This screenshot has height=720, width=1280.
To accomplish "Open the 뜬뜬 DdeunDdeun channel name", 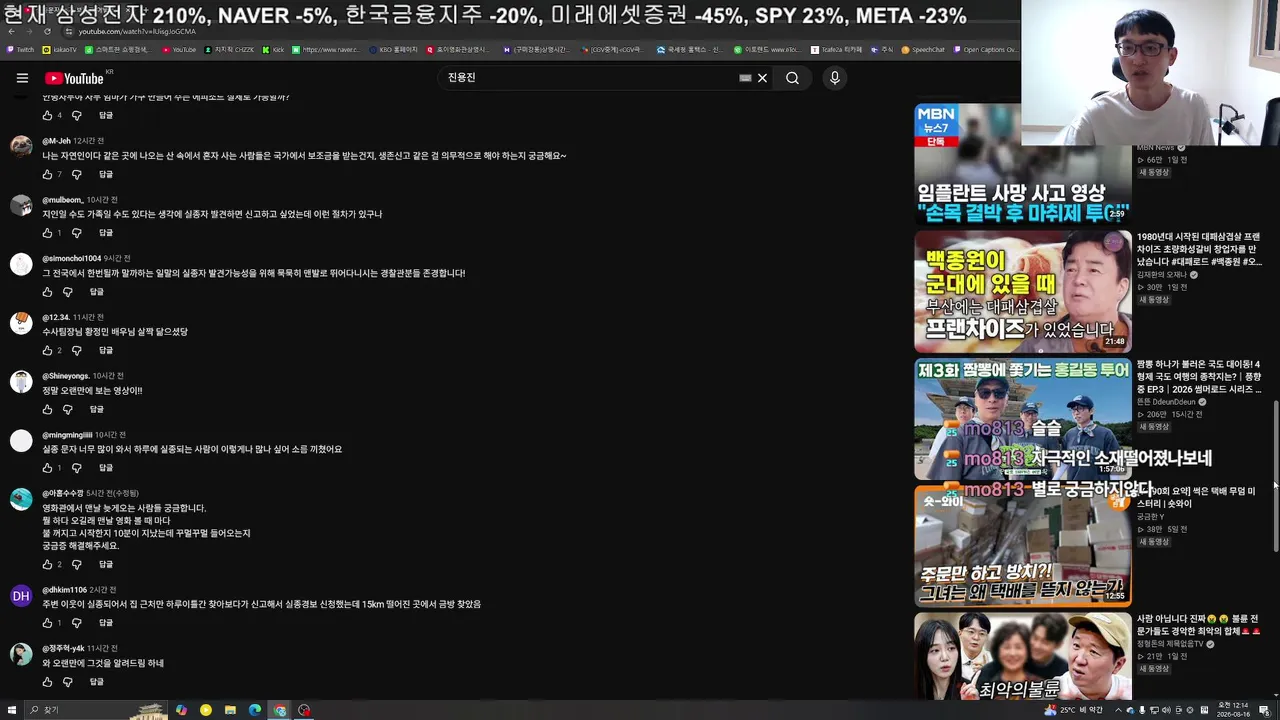I will tap(1166, 402).
